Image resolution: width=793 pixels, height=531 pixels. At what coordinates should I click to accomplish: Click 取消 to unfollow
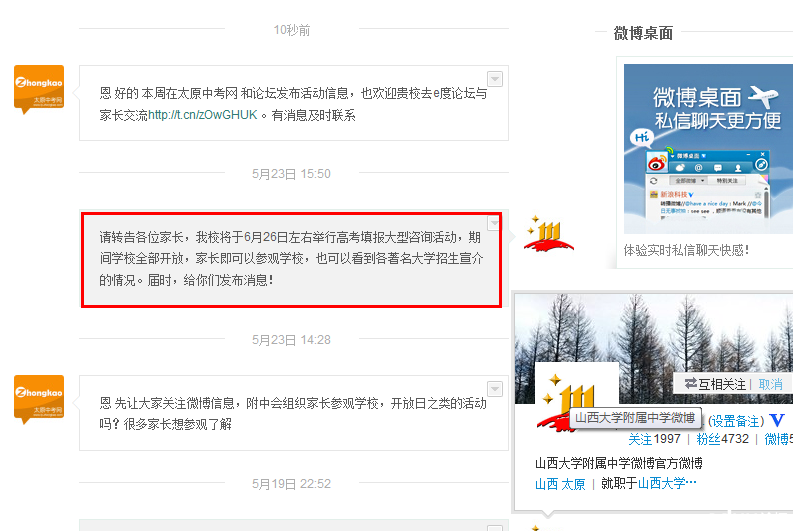click(770, 384)
